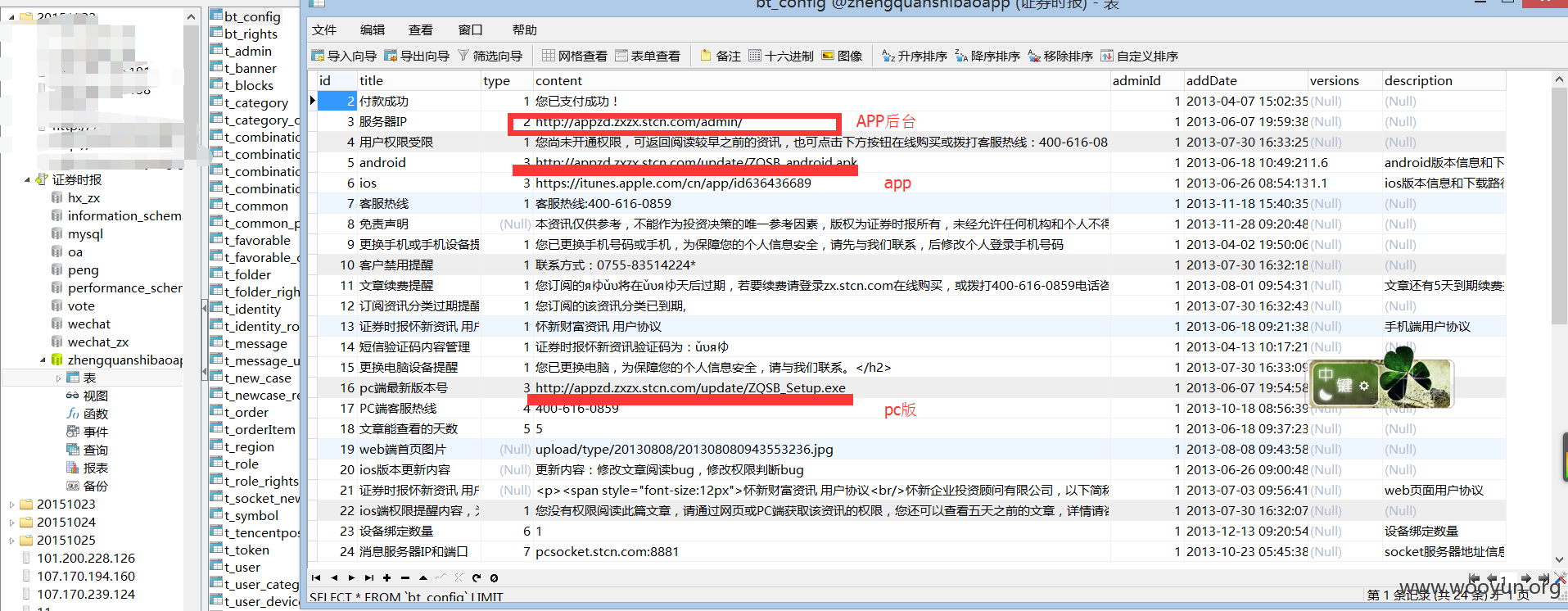Go to previous record in navigation bar

(x=334, y=577)
